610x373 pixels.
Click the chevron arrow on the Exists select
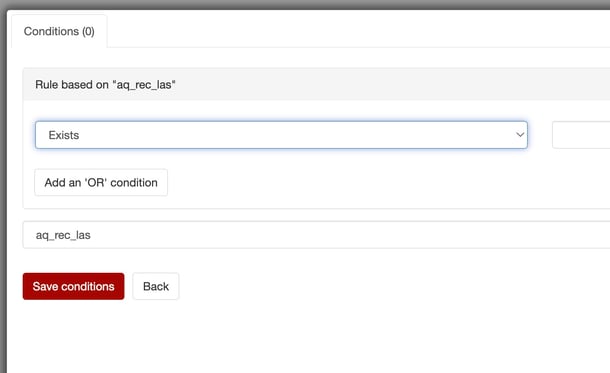click(520, 135)
